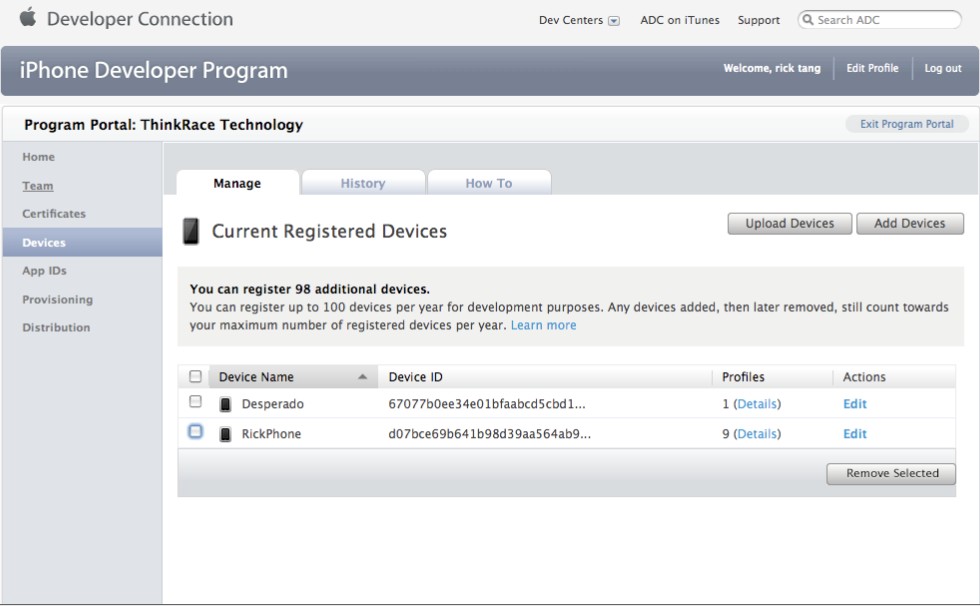This screenshot has height=606, width=980.
Task: Click the Device Name column header
Action: tap(256, 377)
